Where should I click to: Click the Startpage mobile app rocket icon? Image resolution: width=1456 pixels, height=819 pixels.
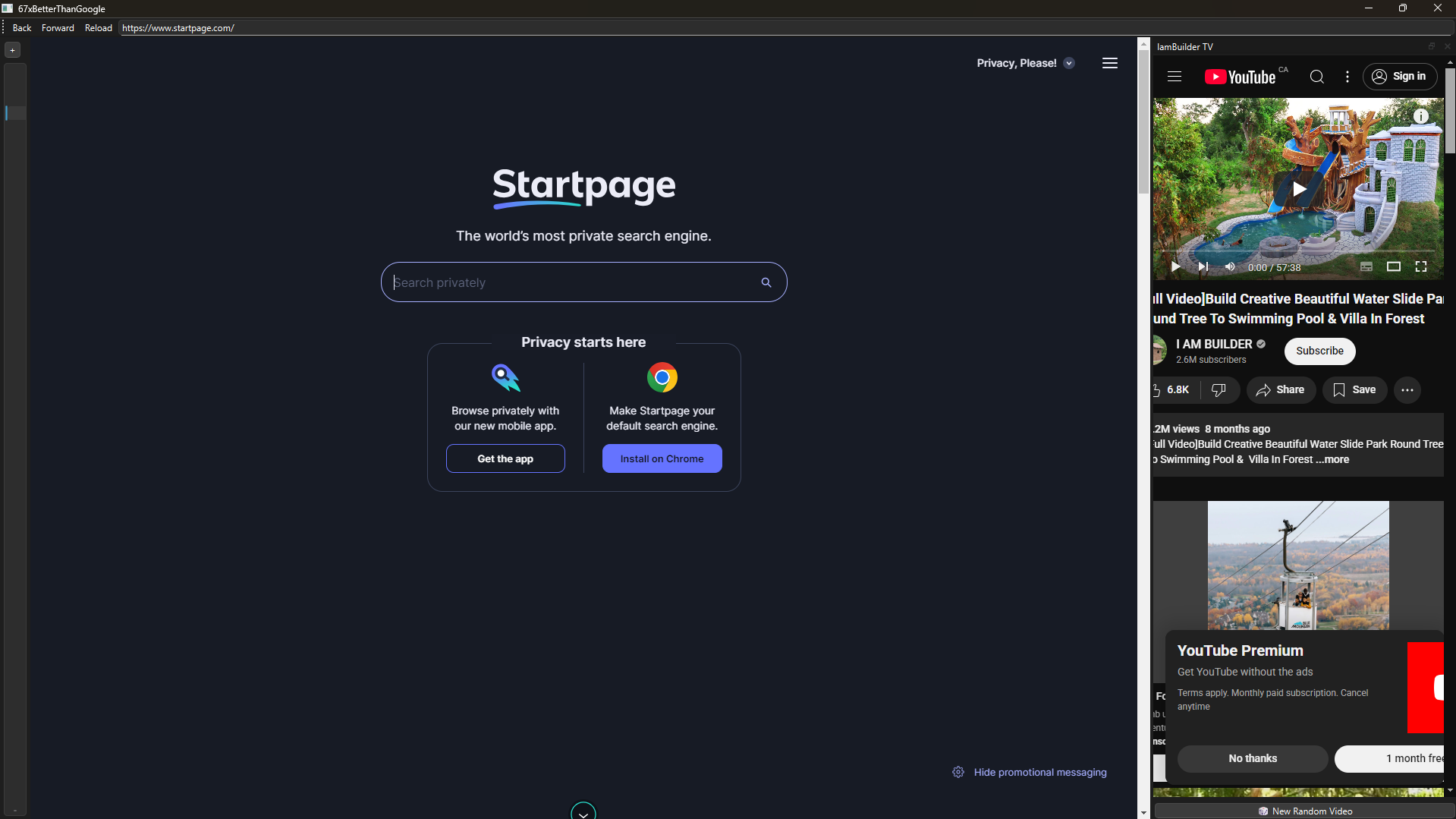pos(505,377)
